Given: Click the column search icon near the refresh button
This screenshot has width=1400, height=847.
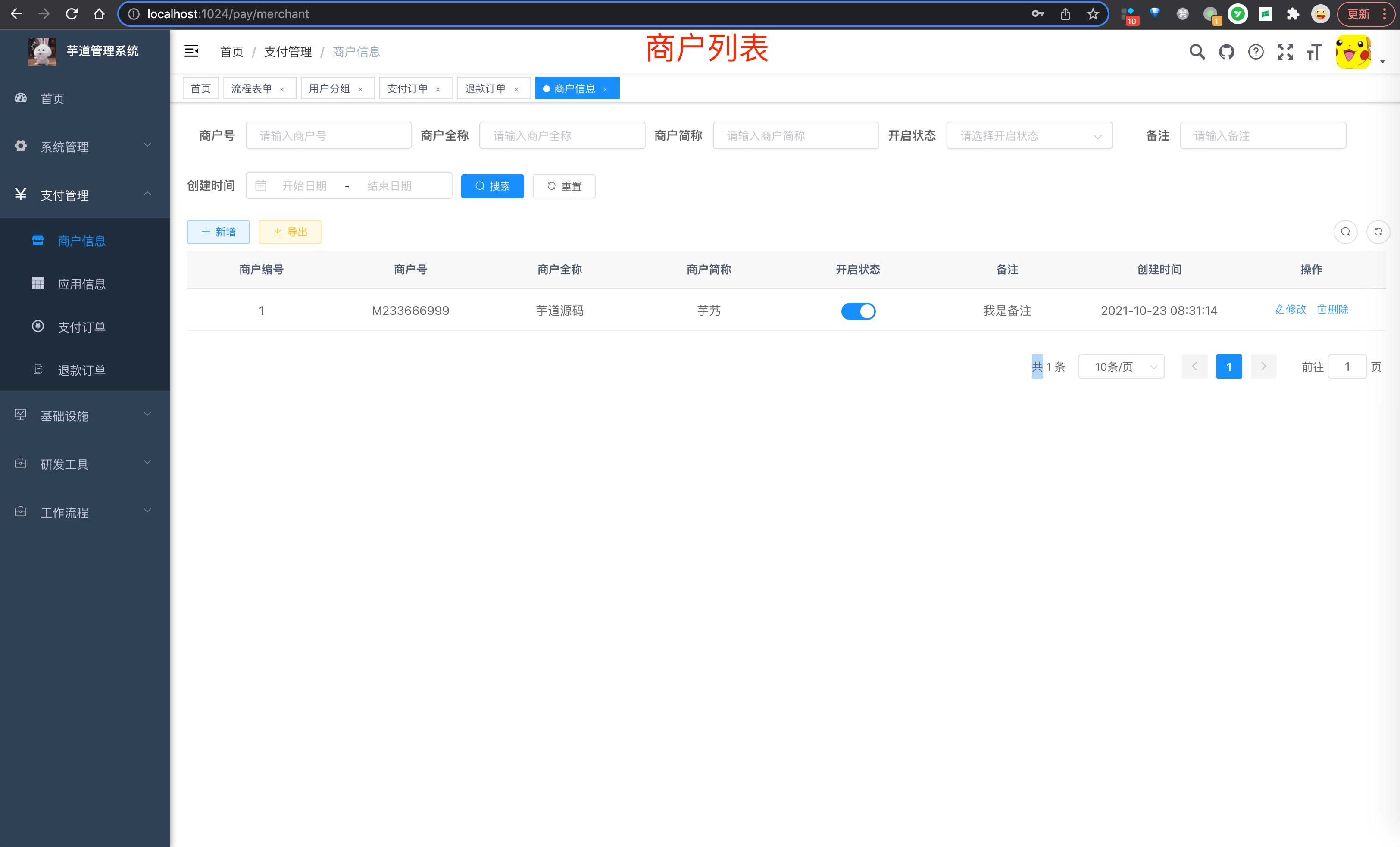Looking at the screenshot, I should (1345, 232).
